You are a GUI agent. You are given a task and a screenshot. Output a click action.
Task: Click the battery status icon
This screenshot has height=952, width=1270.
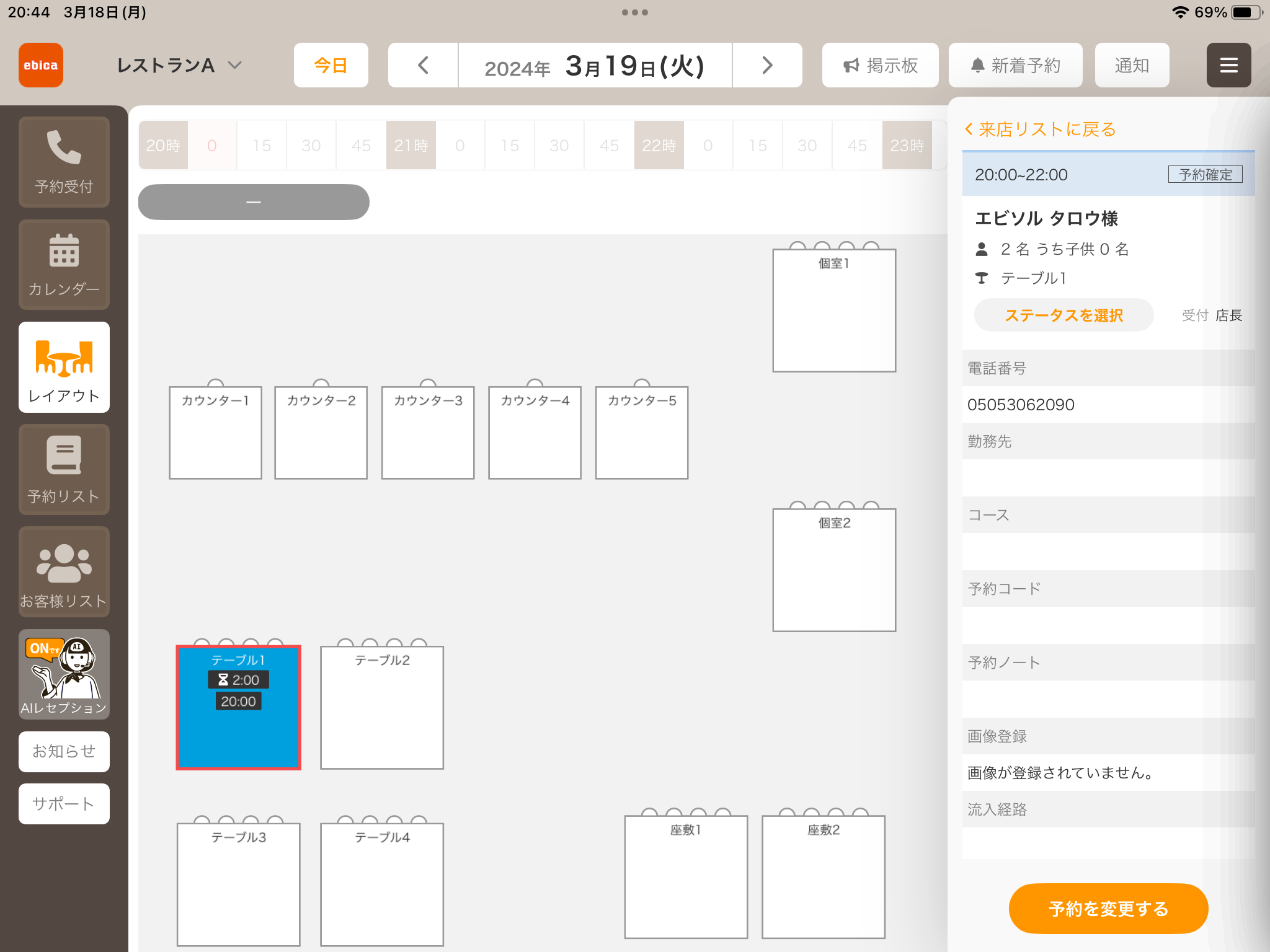click(1246, 12)
